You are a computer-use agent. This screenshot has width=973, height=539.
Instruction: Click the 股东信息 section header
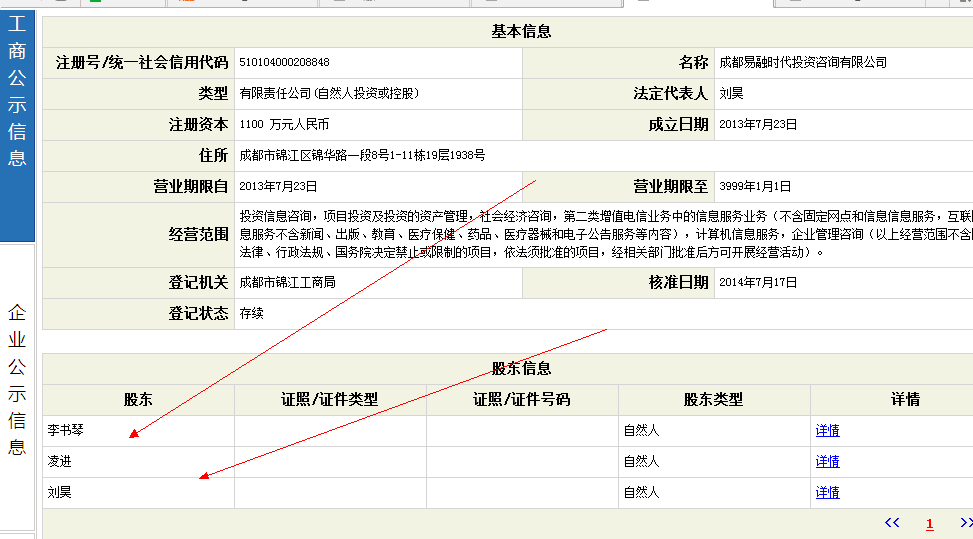520,369
